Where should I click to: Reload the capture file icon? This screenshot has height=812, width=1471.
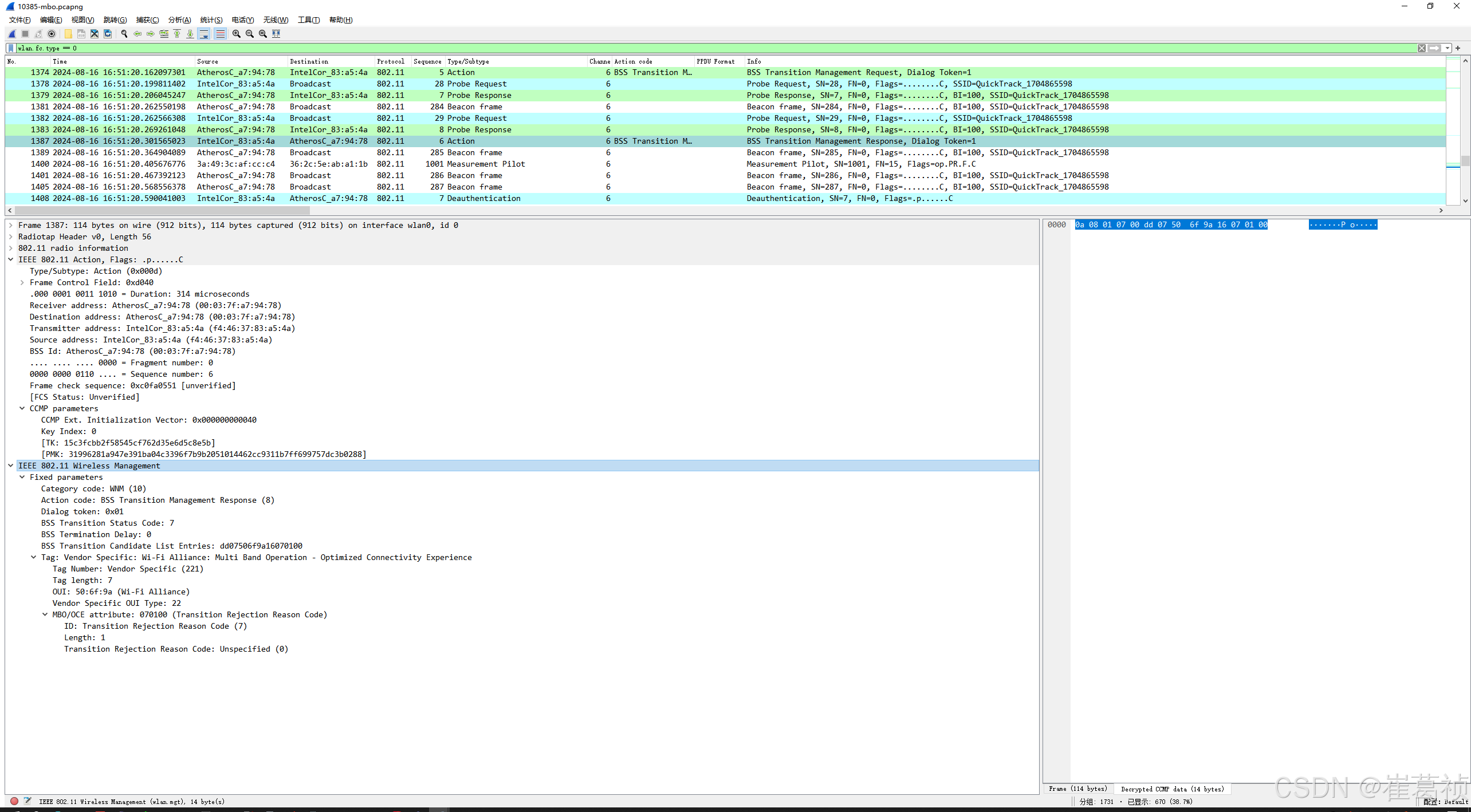pyautogui.click(x=108, y=34)
